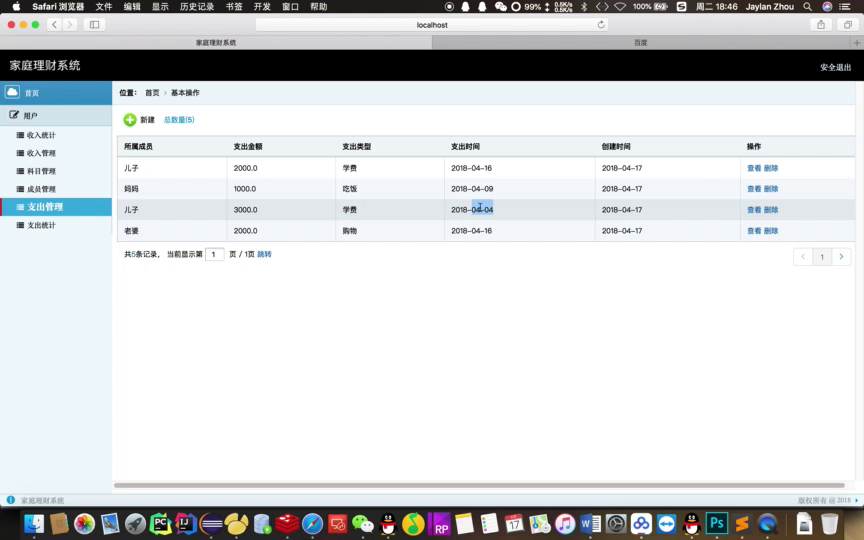Open the 文件 menu
864x540 pixels.
pos(104,7)
